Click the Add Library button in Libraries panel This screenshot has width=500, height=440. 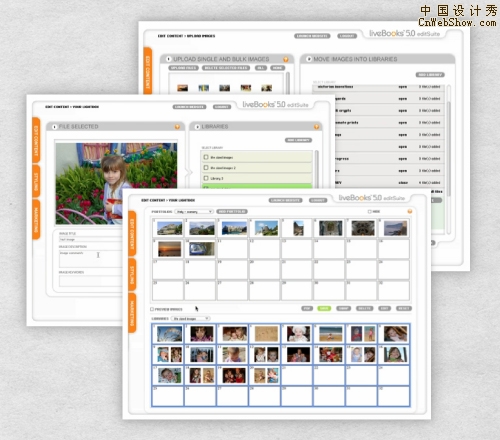298,140
